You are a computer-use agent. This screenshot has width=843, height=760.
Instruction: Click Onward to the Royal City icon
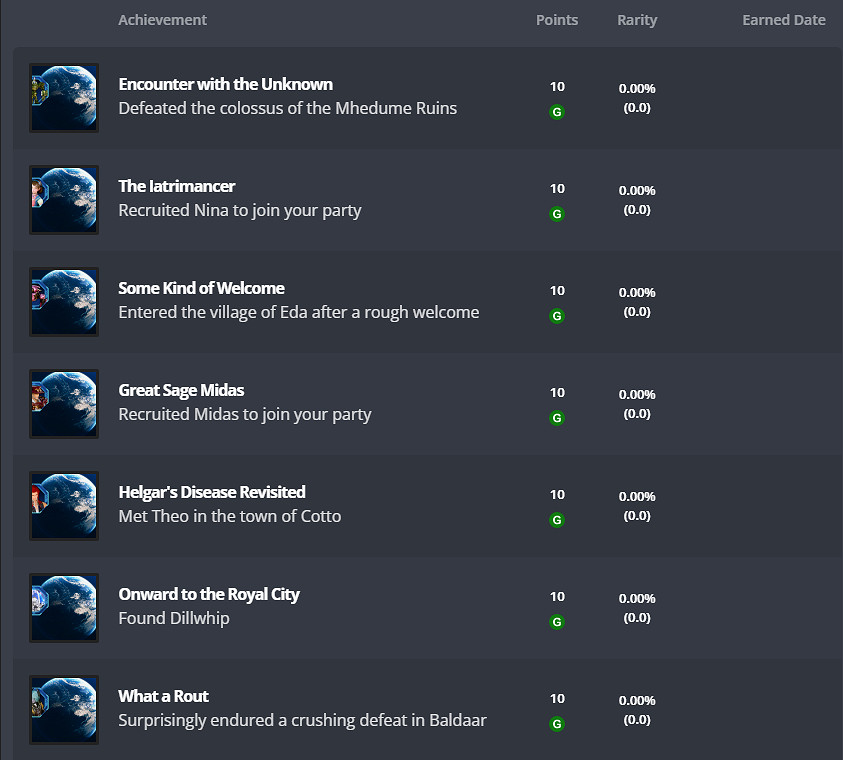point(64,608)
